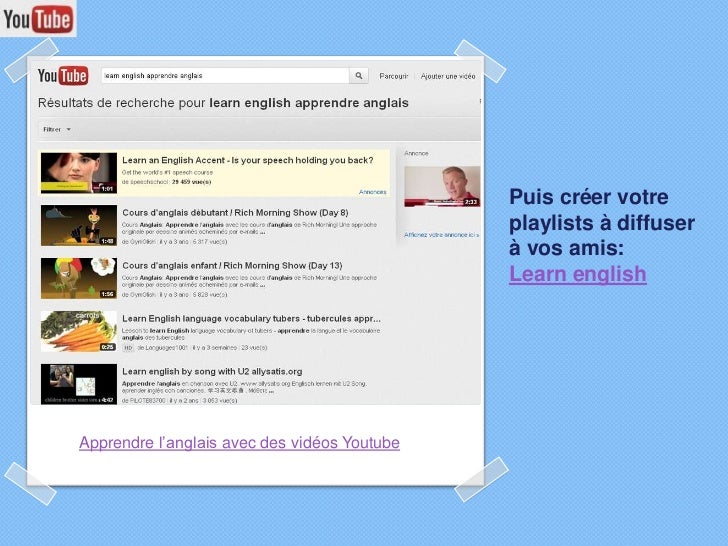728x546 pixels.
Task: Open 'Cours d'anglais enfant' video title
Action: pos(232,266)
